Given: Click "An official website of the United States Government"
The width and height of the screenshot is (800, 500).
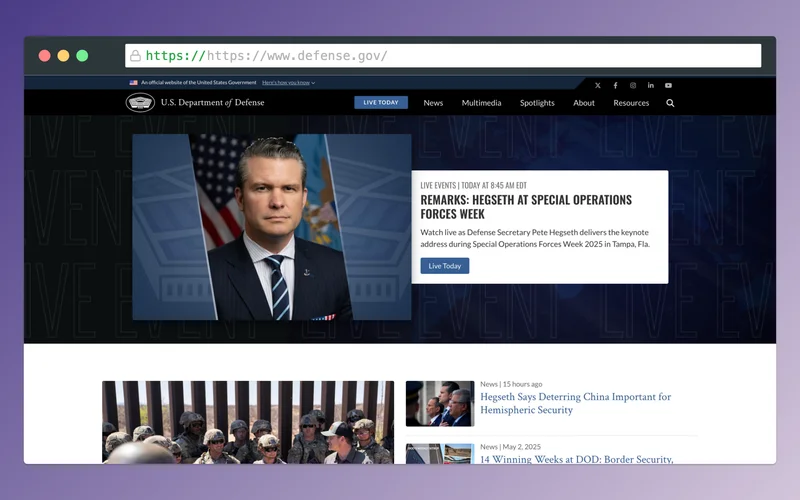Looking at the screenshot, I should pos(198,83).
